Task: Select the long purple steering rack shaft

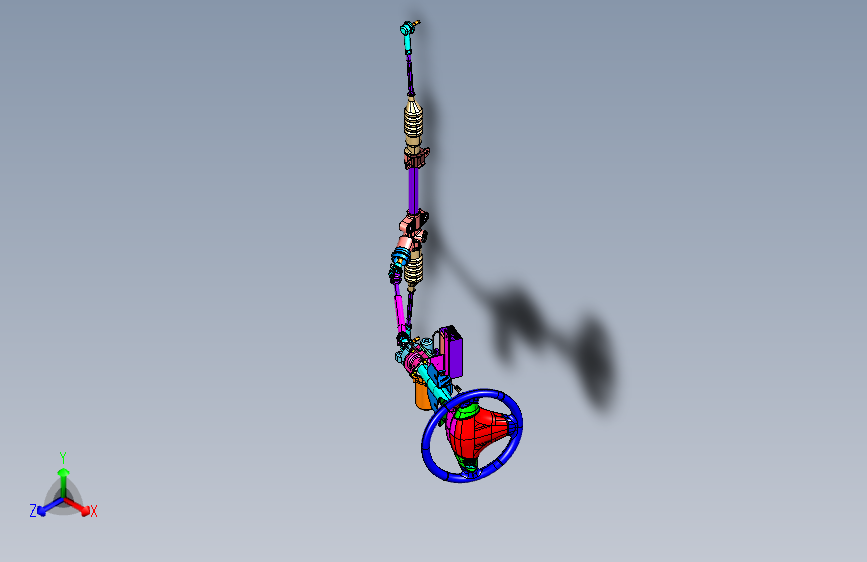Action: pyautogui.click(x=413, y=189)
